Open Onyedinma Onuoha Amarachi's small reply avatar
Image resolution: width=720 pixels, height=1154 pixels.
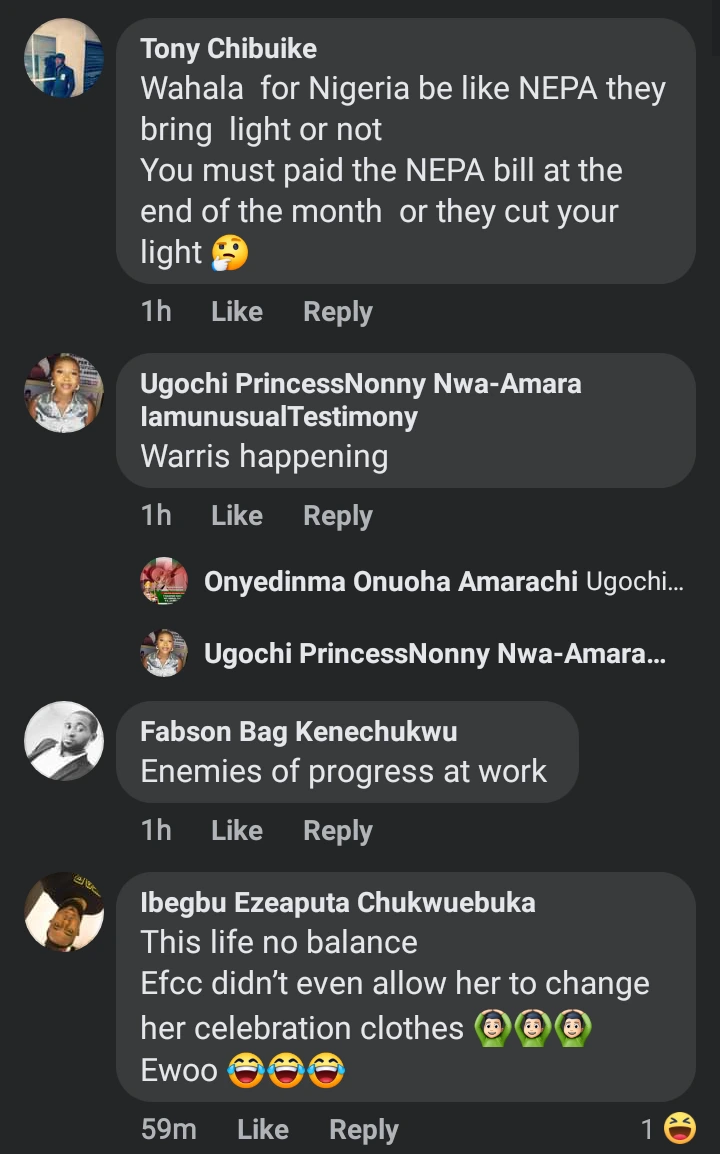click(164, 581)
